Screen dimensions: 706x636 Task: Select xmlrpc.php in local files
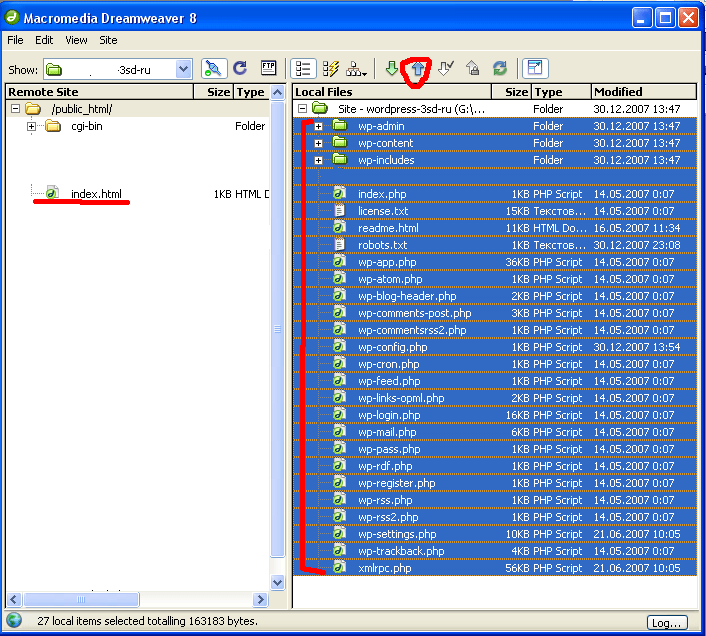[x=385, y=568]
